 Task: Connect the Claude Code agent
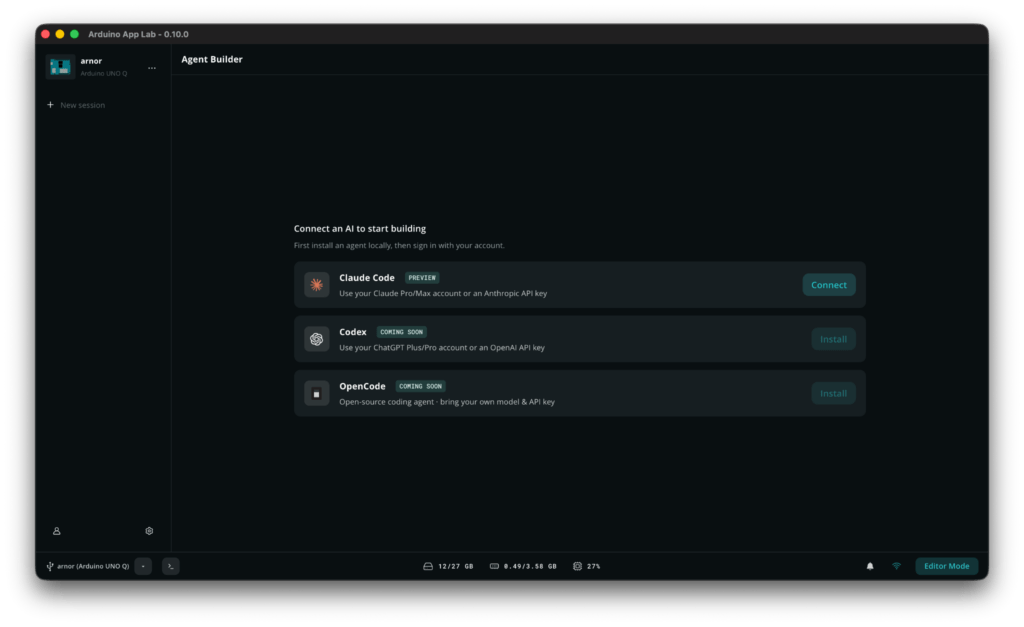[x=829, y=285]
